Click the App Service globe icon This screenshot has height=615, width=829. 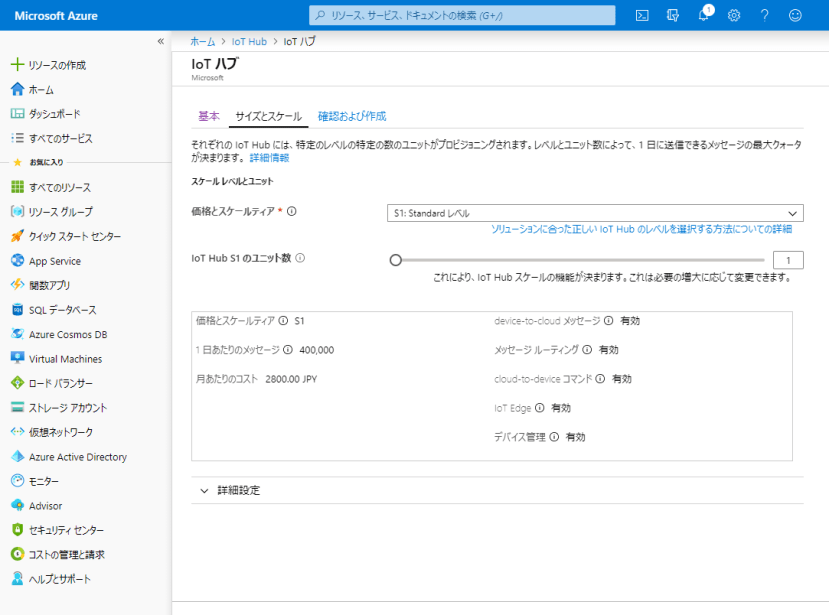[x=17, y=261]
